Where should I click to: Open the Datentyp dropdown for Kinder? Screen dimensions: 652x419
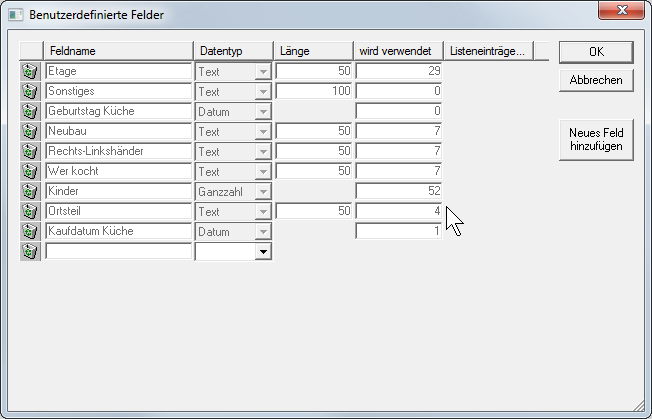264,191
